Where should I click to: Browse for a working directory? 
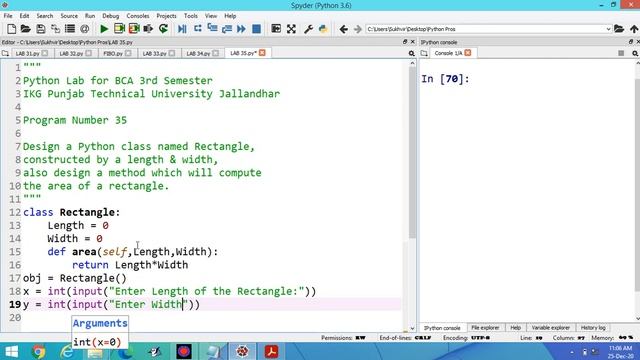coord(619,29)
